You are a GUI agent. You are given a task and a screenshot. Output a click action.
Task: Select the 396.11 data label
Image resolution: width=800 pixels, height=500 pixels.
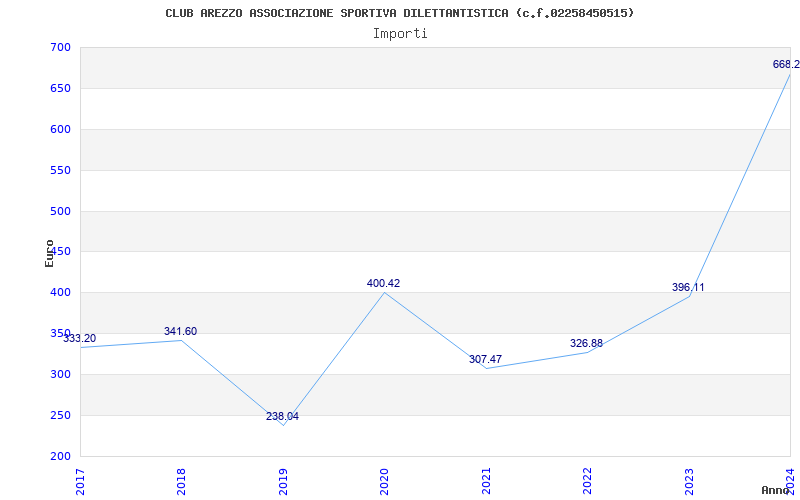(x=688, y=287)
